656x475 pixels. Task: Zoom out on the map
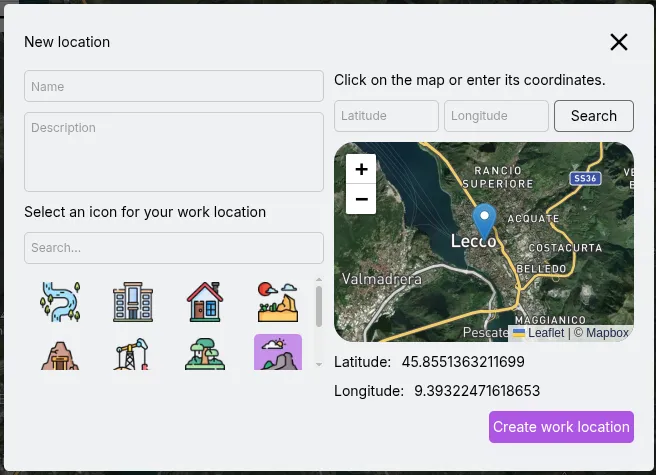(x=361, y=199)
